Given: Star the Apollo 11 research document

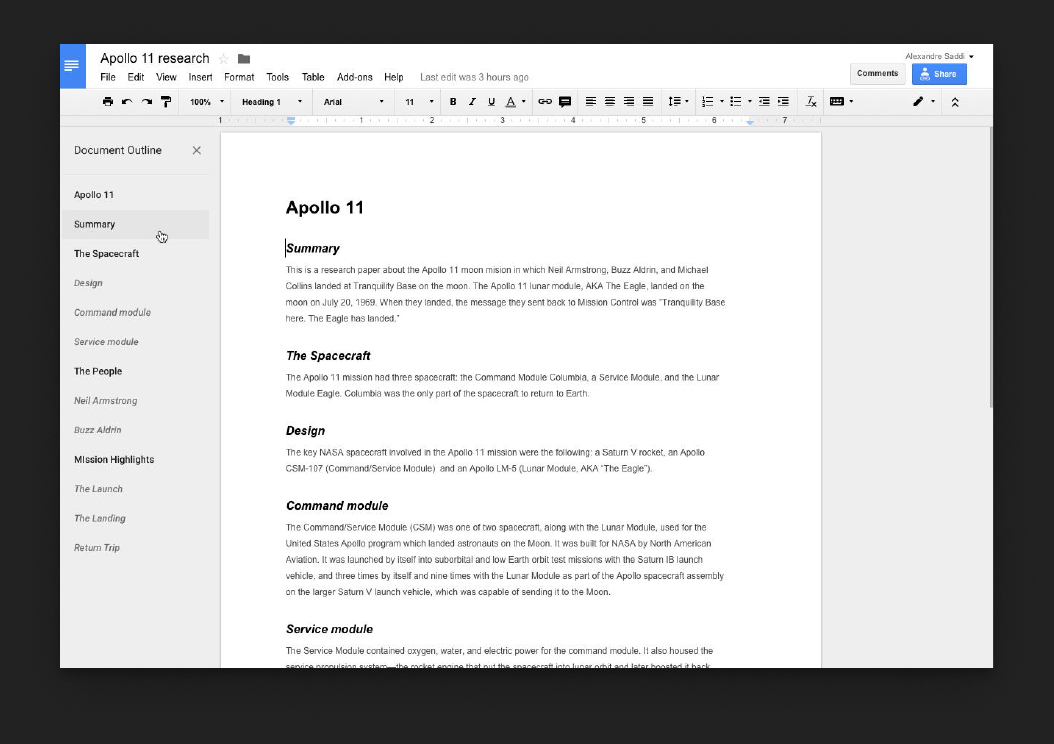Looking at the screenshot, I should pyautogui.click(x=224, y=59).
